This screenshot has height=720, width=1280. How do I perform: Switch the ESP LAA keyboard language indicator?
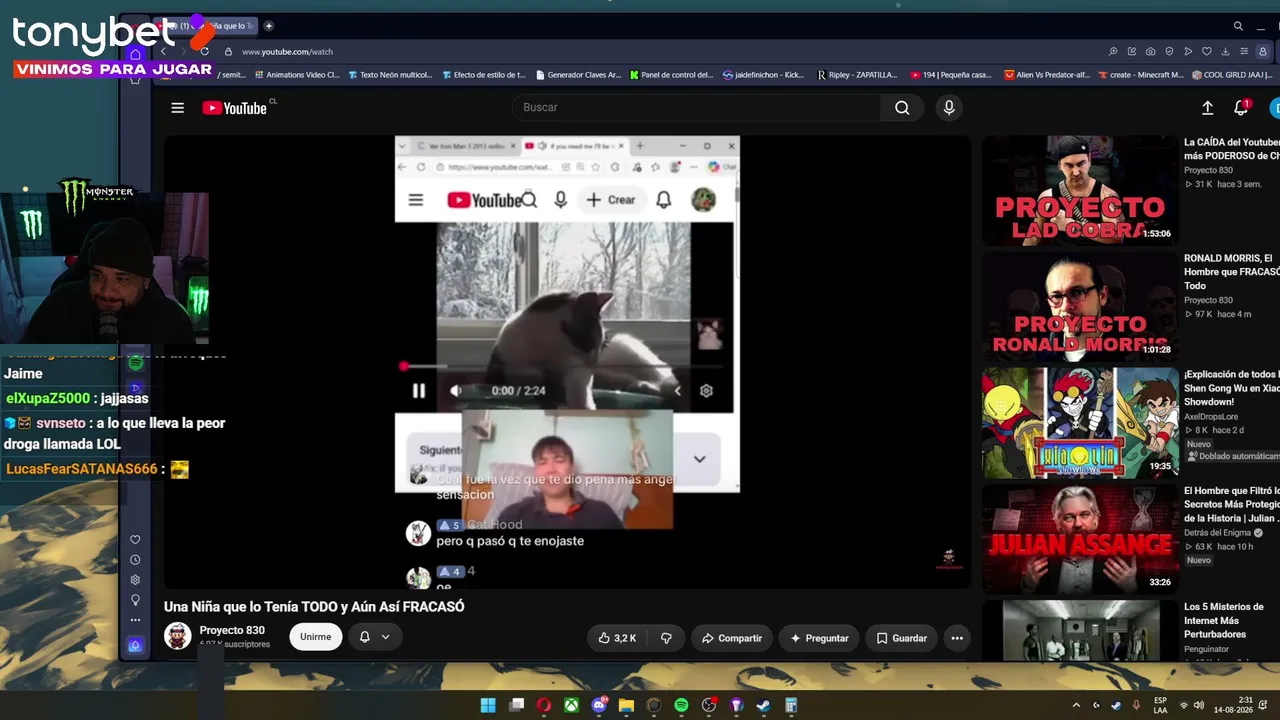pos(1160,705)
